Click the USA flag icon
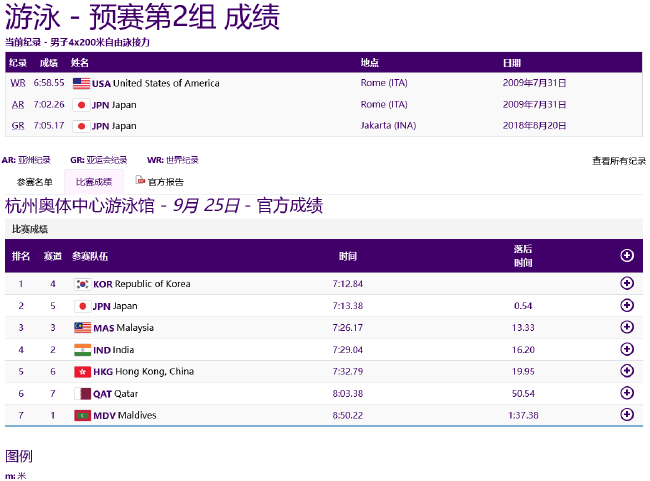Viewport: 650px width, 481px height. [81, 83]
